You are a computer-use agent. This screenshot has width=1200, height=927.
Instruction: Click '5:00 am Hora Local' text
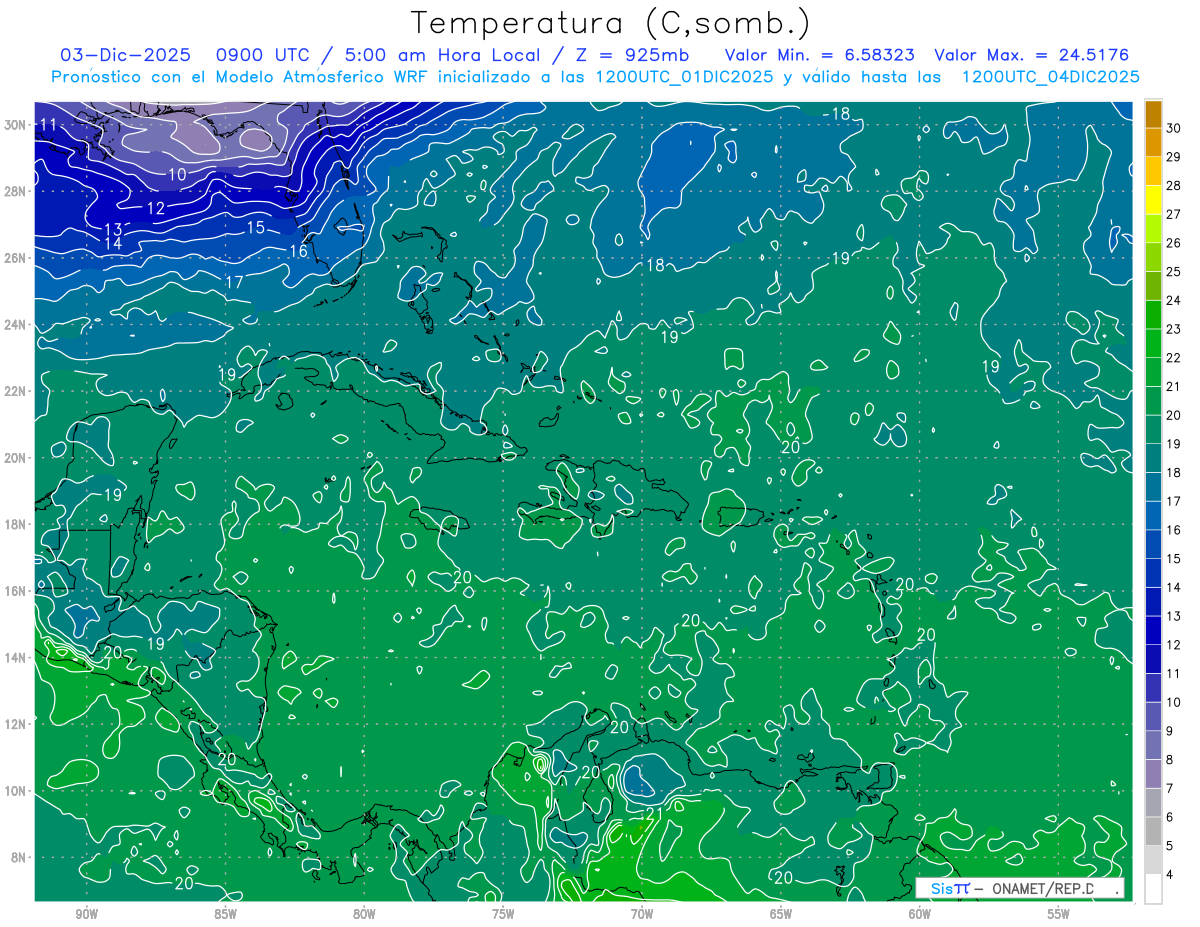coord(436,55)
